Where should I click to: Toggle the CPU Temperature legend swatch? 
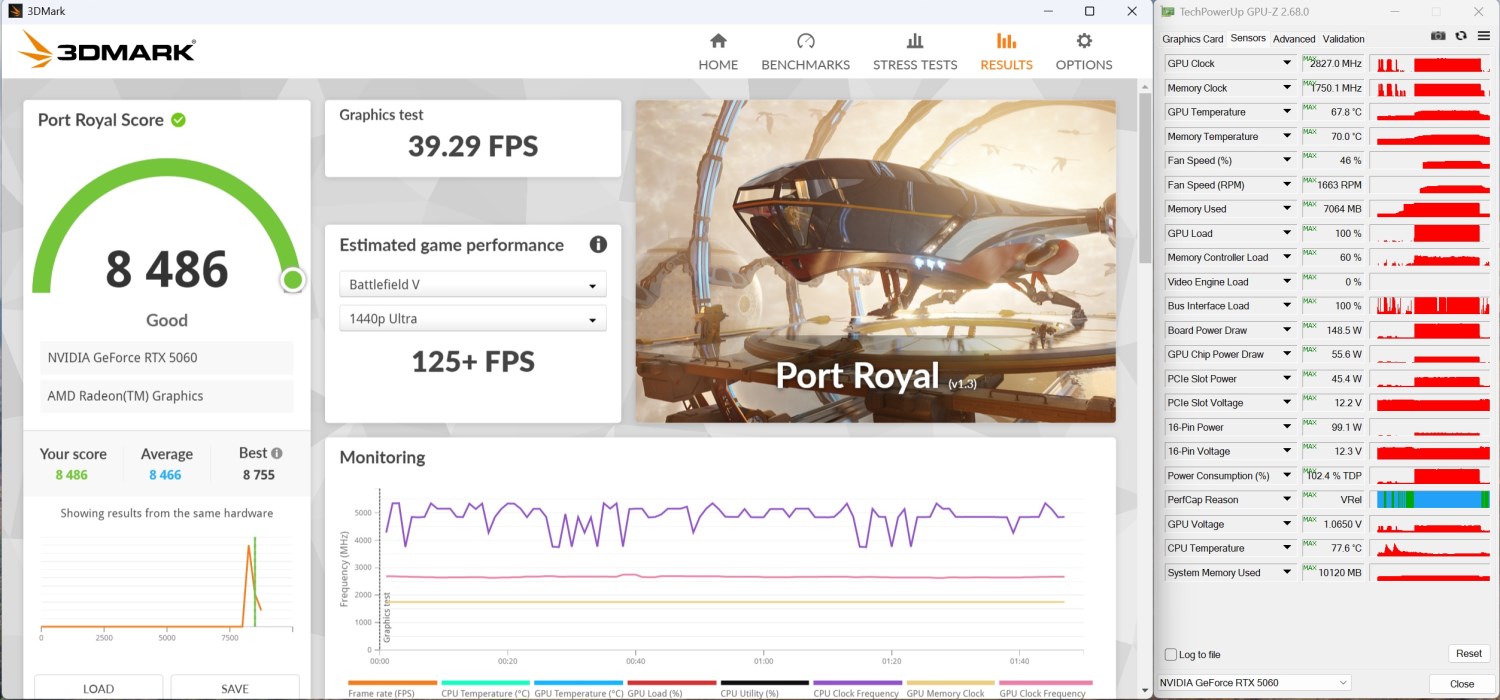pos(486,682)
